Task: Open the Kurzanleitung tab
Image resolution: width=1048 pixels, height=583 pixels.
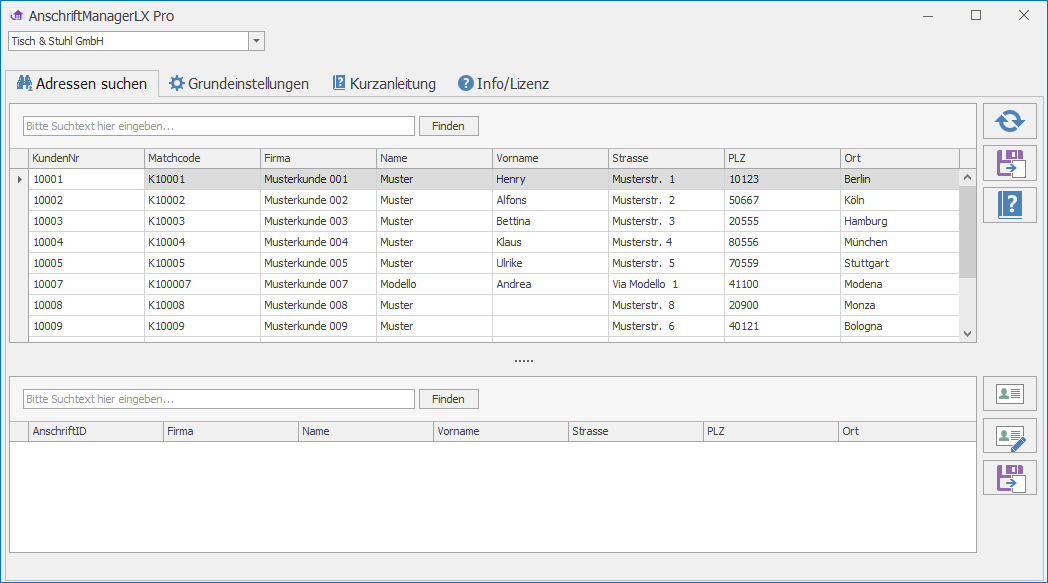Action: point(384,84)
